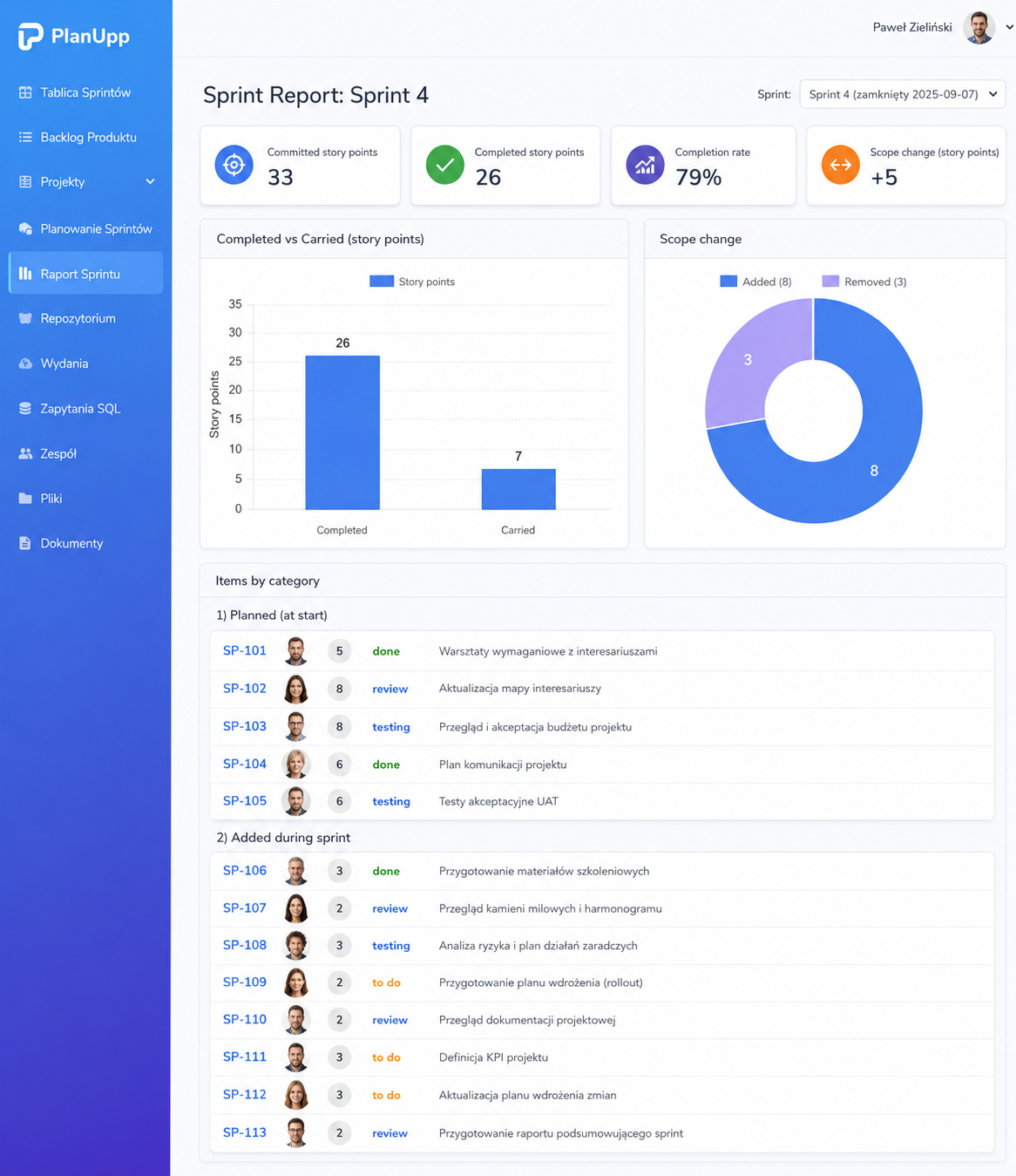Click story points badge 8 on SP-102
Screen dimensions: 1016x1176
tap(339, 689)
